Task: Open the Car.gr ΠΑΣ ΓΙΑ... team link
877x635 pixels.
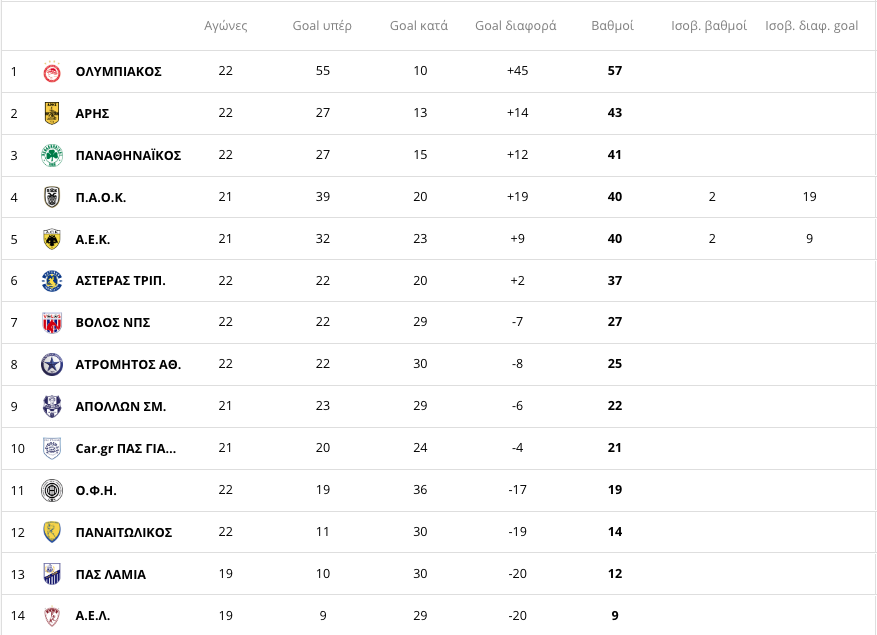Action: click(126, 449)
